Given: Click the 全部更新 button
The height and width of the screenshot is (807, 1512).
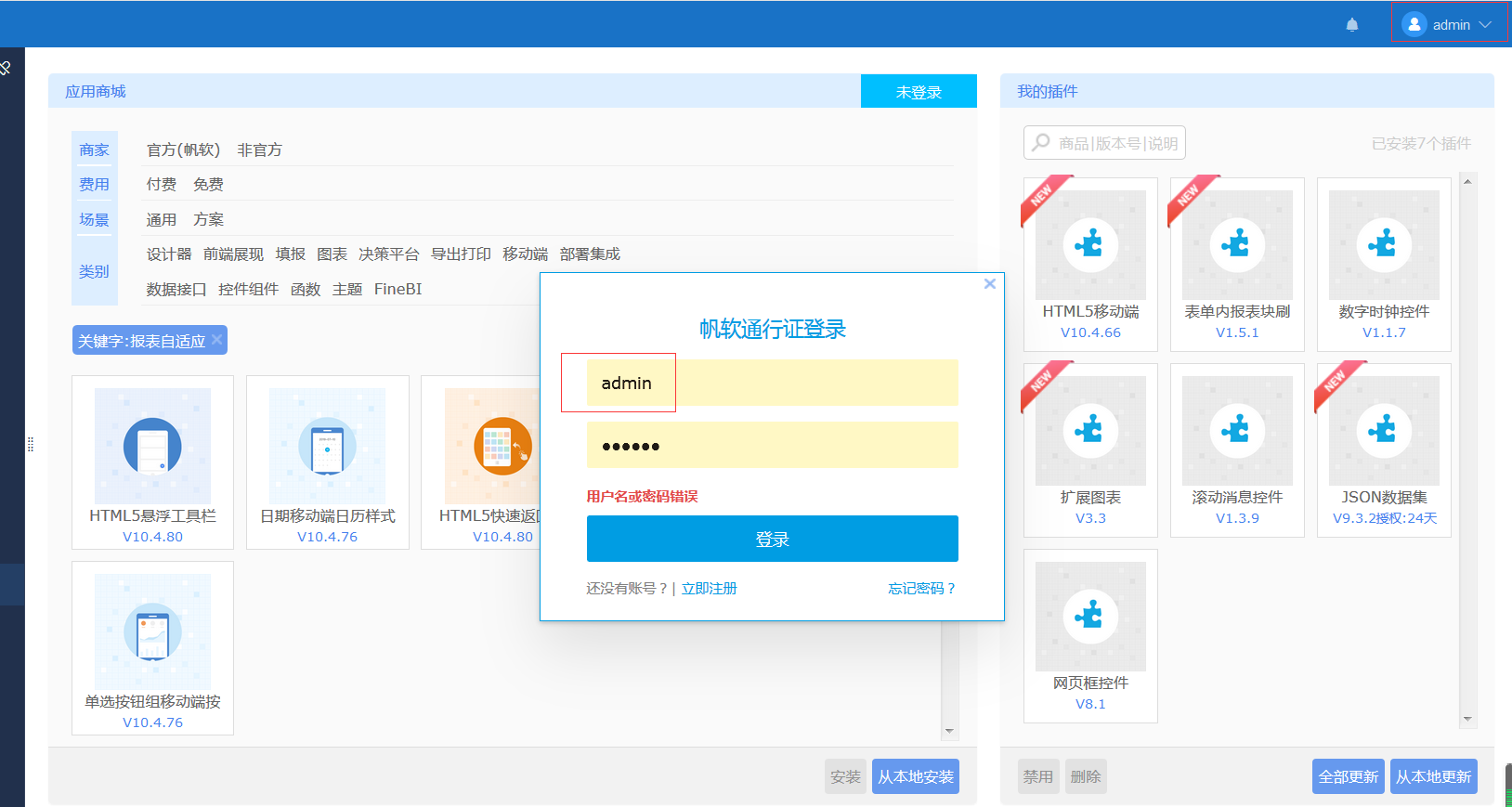Looking at the screenshot, I should tap(1348, 777).
